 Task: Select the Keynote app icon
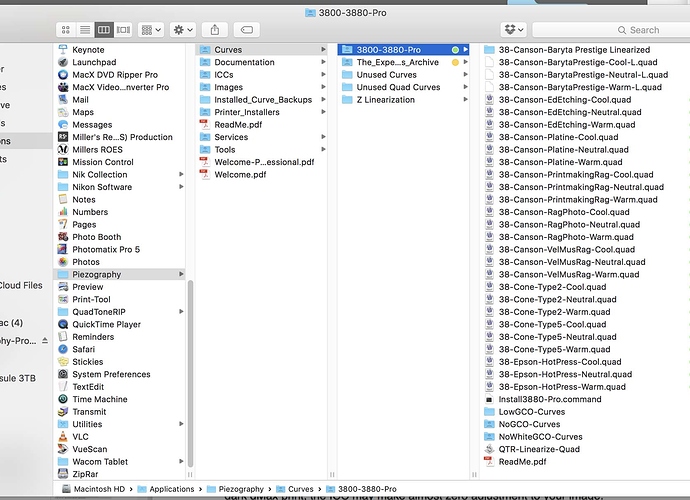click(63, 50)
